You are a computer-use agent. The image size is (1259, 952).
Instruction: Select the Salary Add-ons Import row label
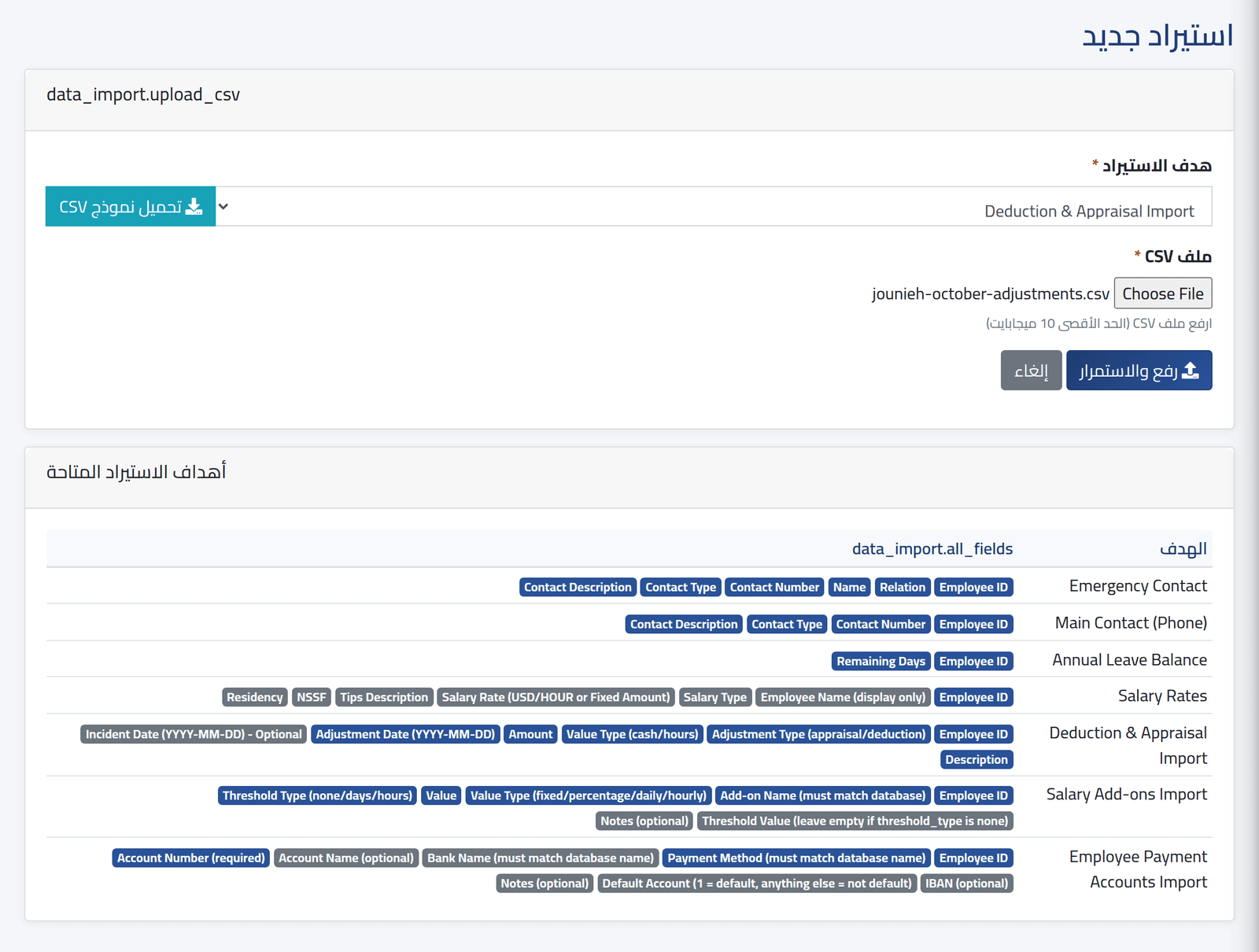[x=1126, y=795]
